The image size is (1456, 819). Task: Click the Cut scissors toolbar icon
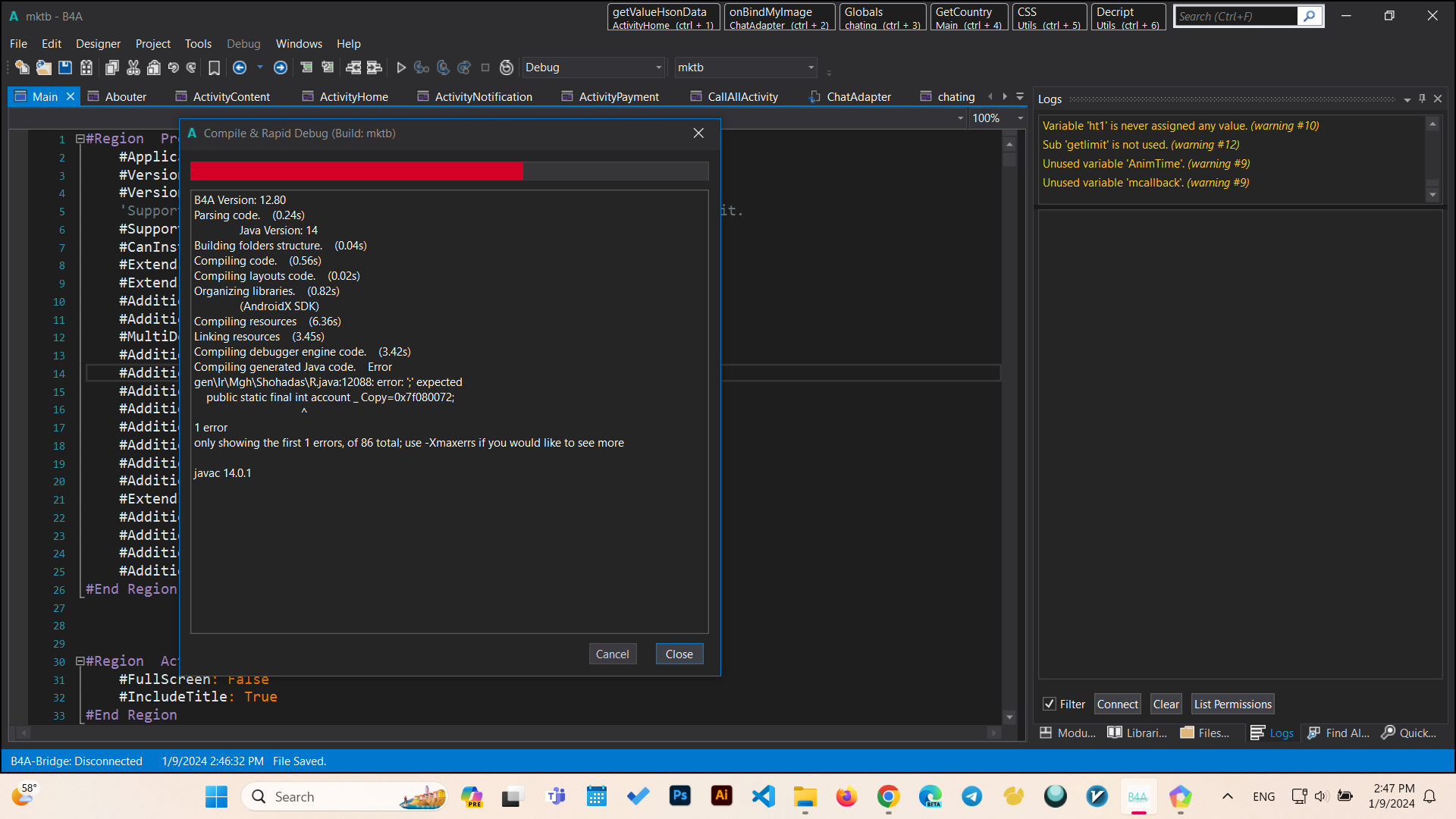click(x=133, y=67)
